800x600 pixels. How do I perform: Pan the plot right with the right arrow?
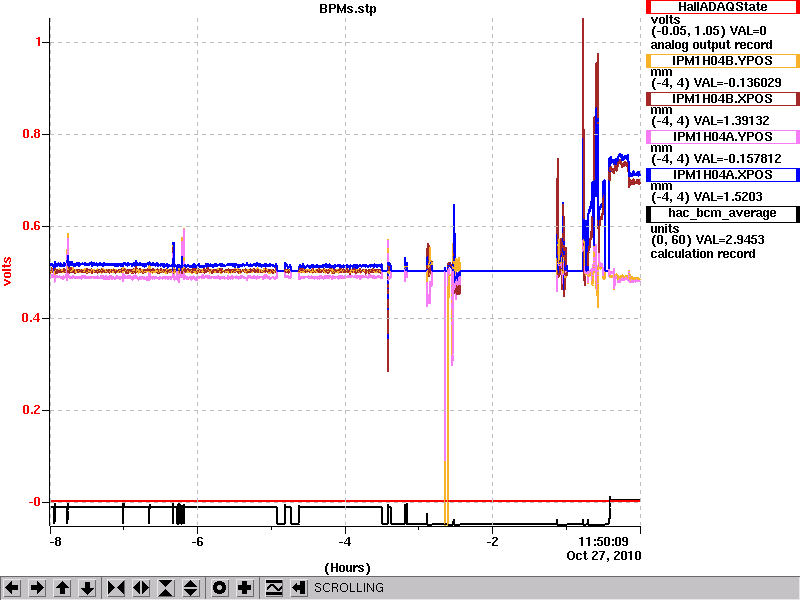click(x=37, y=588)
